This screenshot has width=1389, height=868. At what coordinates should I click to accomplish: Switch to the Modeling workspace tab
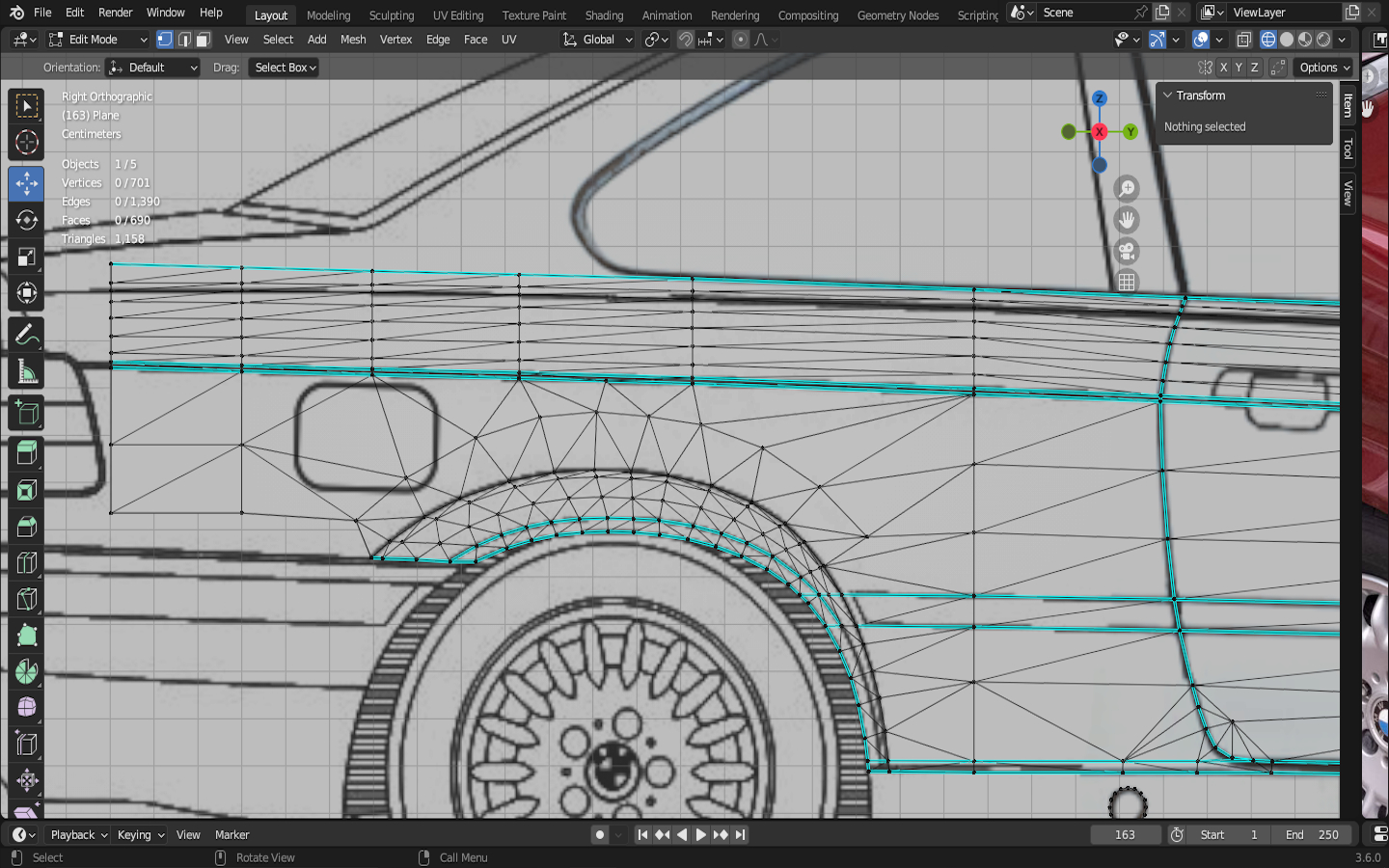coord(328,15)
